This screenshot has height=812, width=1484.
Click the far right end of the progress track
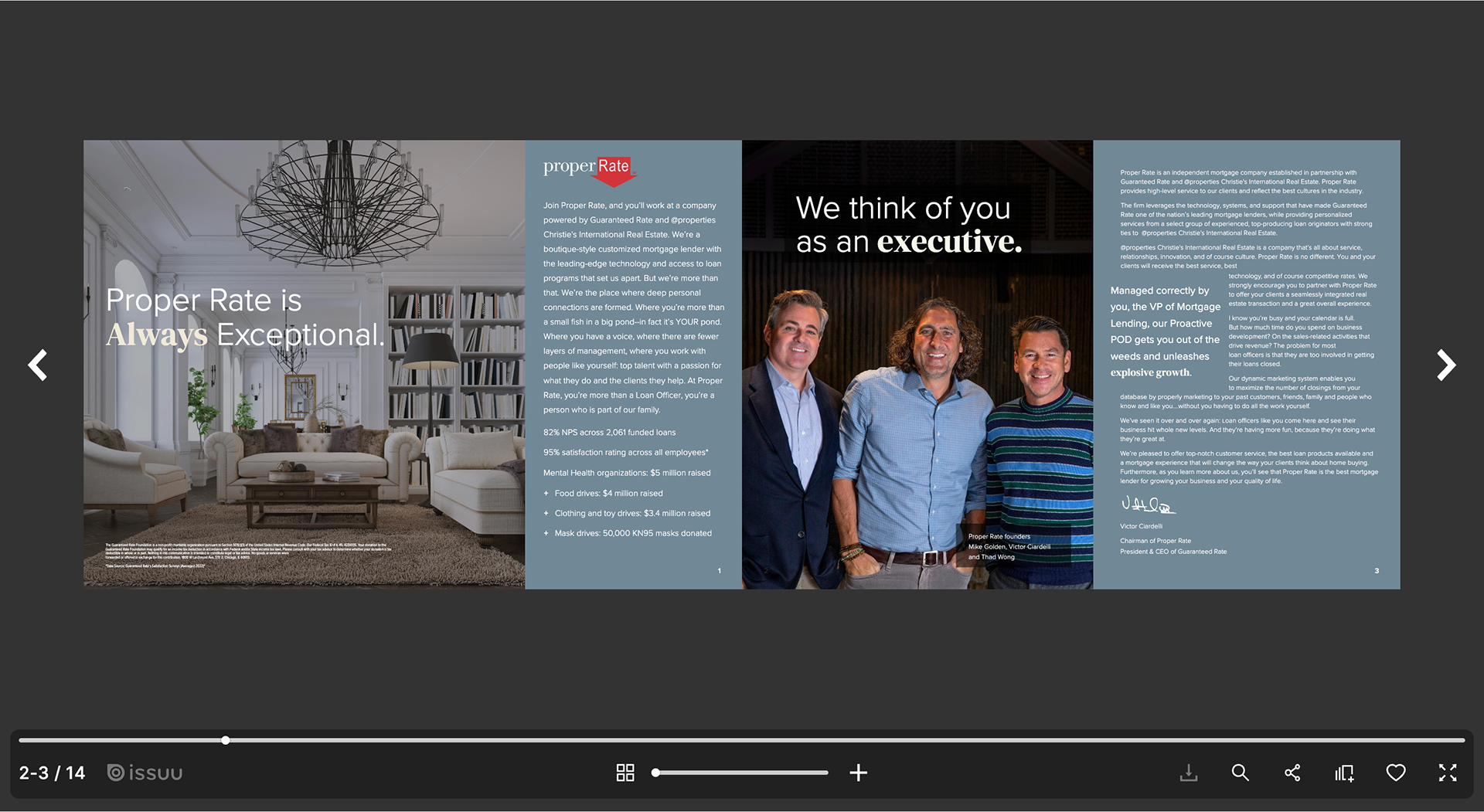point(1462,740)
